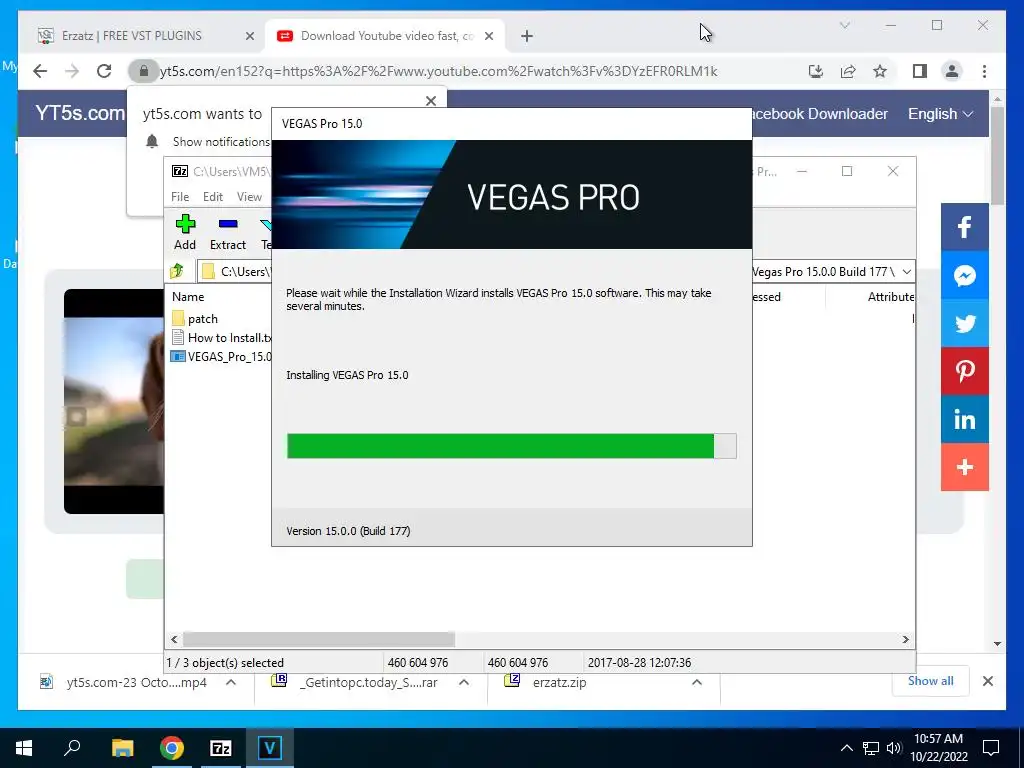Image resolution: width=1024 pixels, height=768 pixels.
Task: Click the video thumbnail preview
Action: coord(114,401)
